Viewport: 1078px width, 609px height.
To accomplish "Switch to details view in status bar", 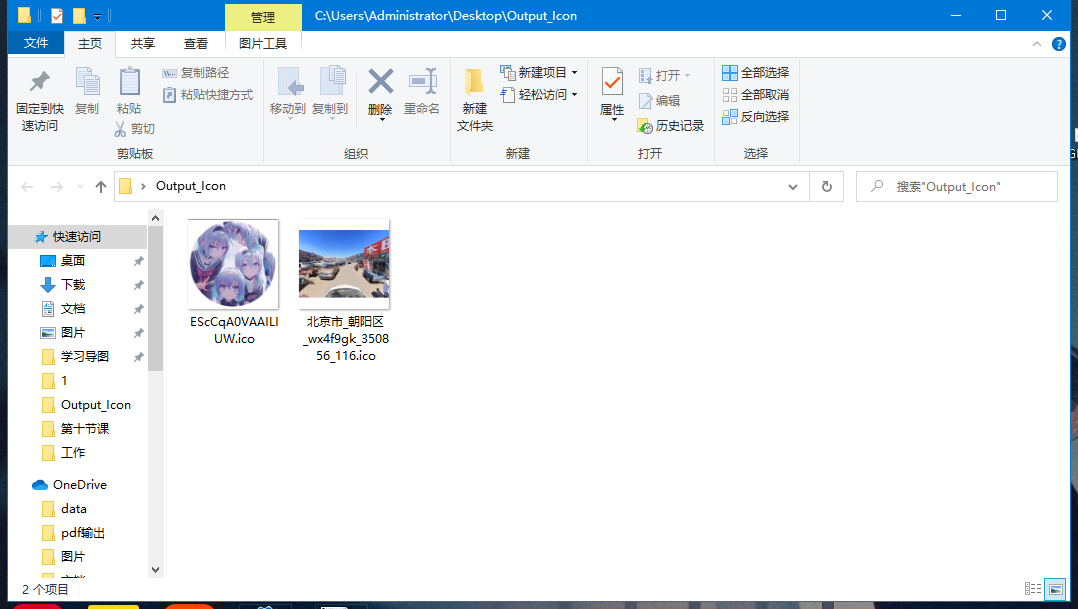I will [1033, 588].
